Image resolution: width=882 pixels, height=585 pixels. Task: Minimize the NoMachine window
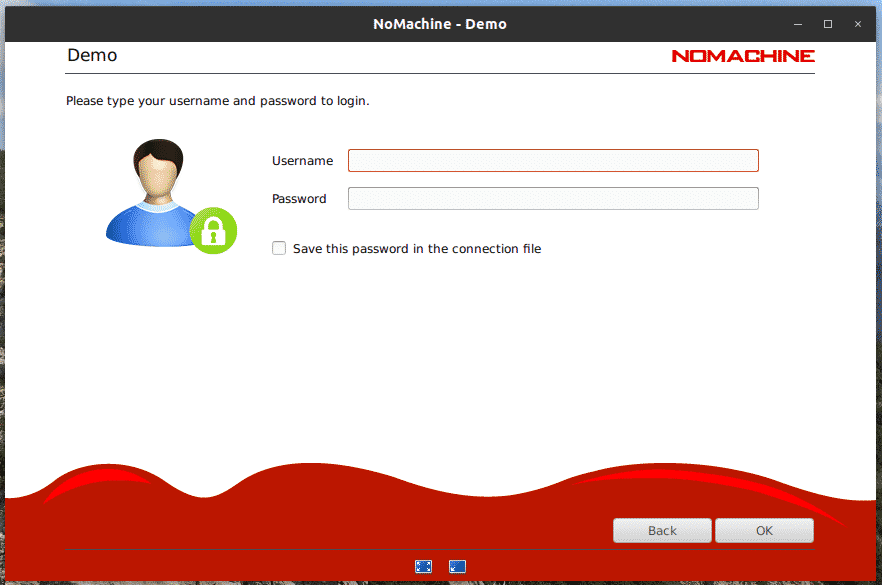798,24
